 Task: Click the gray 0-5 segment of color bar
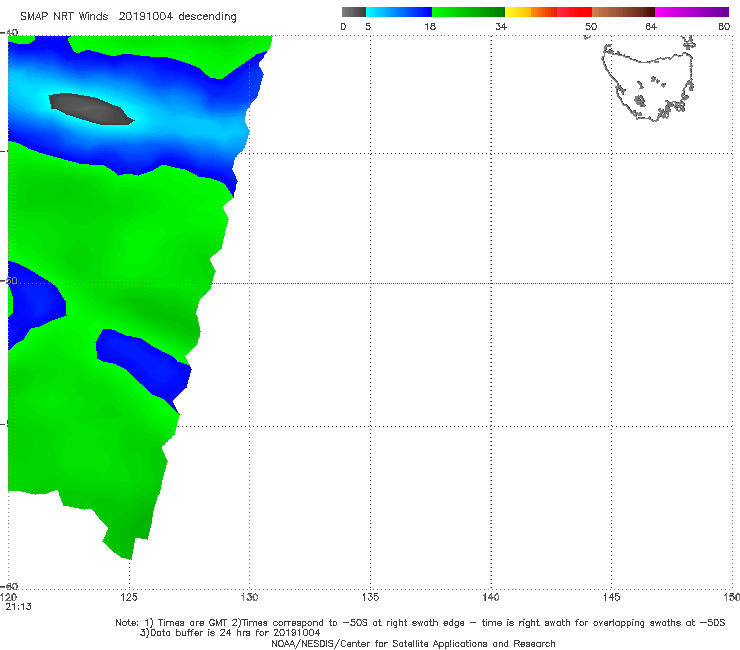coord(353,12)
